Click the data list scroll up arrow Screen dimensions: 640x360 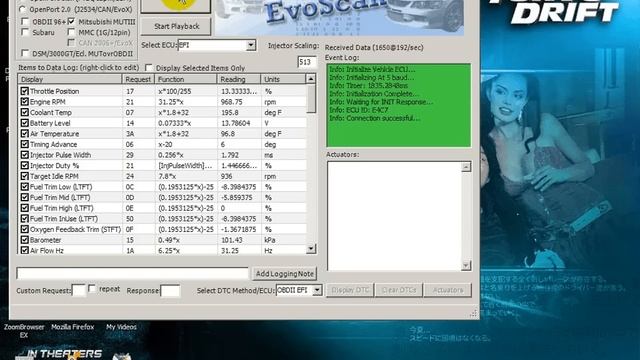point(311,79)
